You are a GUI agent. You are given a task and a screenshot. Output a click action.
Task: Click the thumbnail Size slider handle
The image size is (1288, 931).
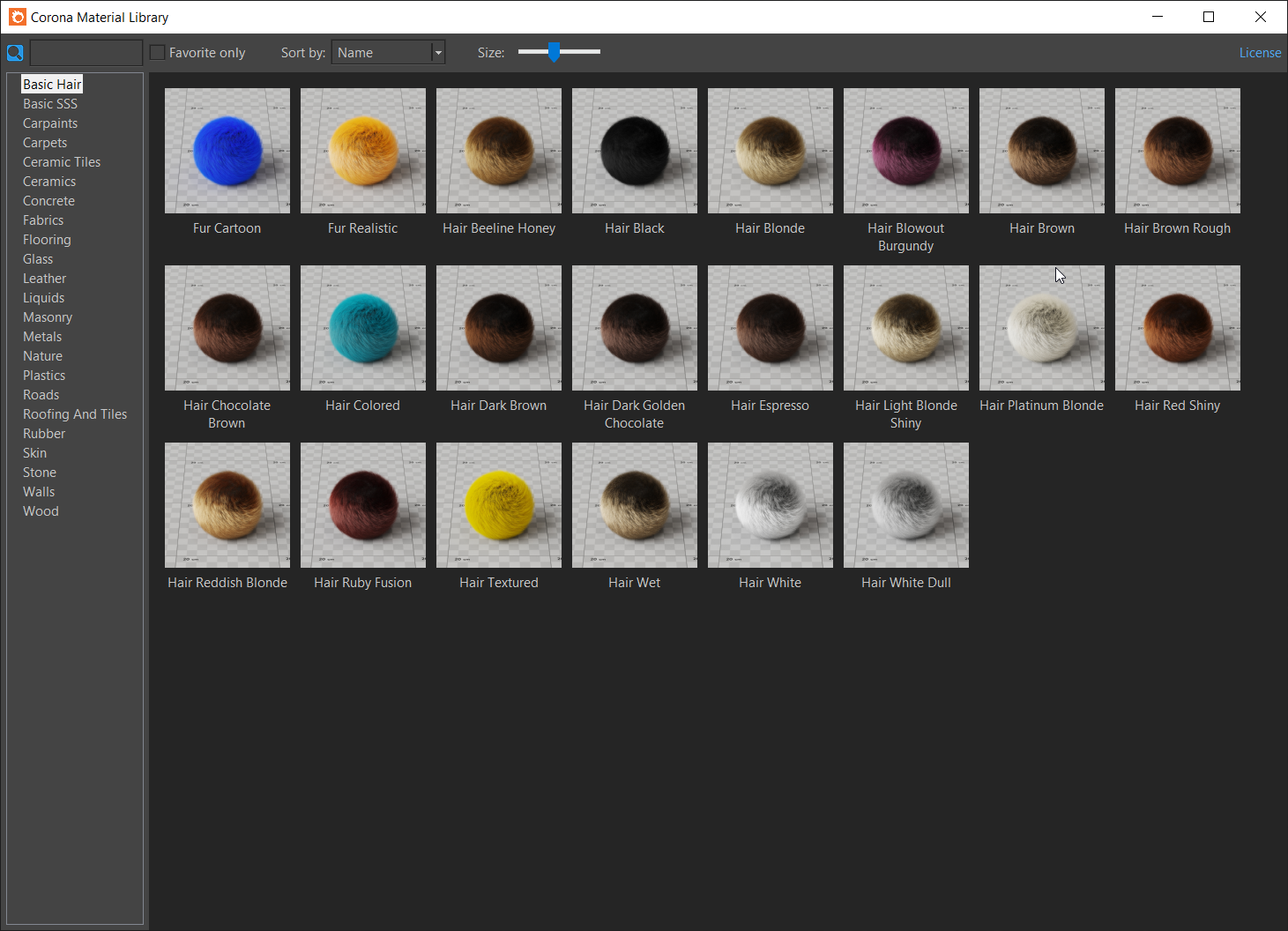coord(554,52)
